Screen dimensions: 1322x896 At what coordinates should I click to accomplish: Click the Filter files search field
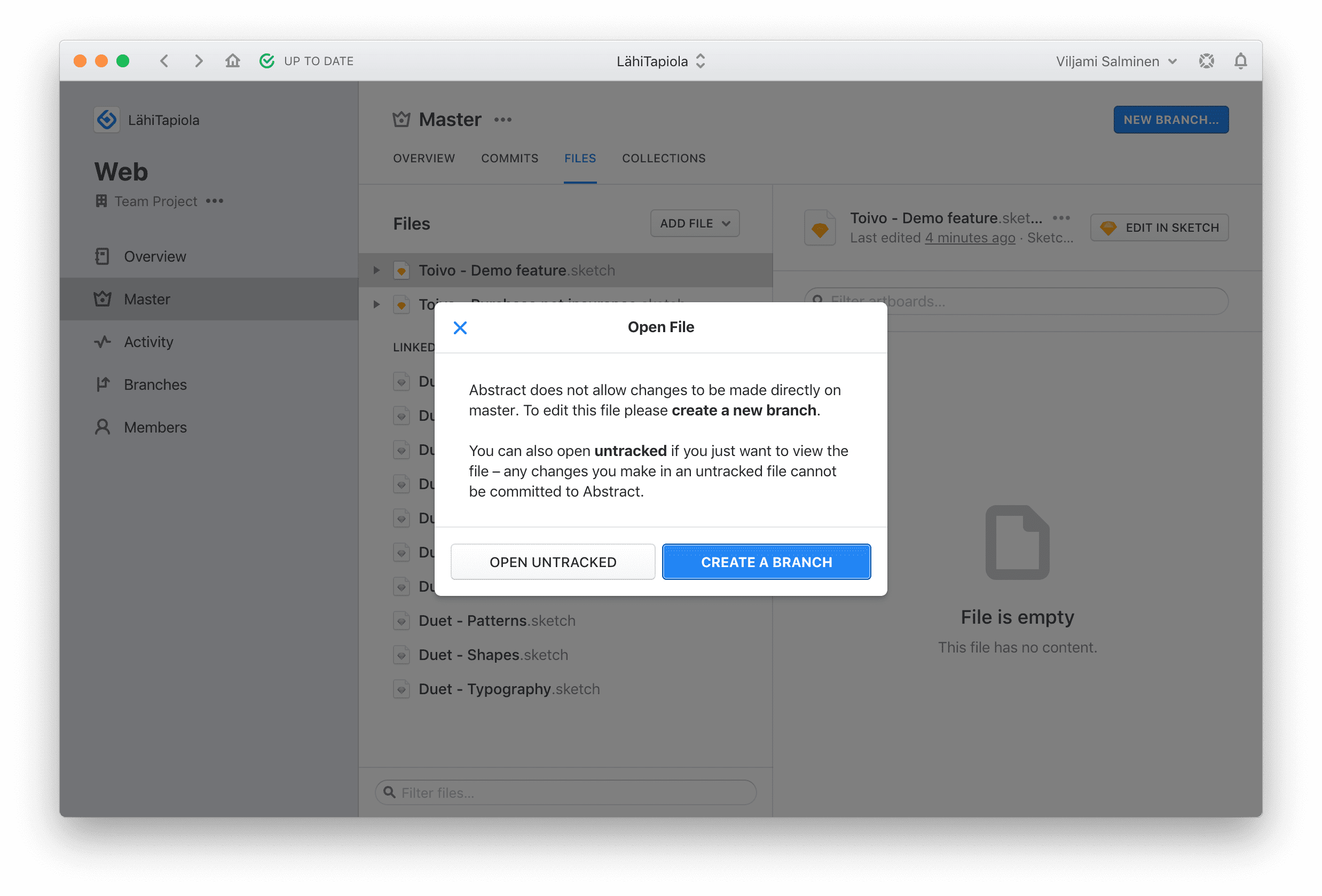[565, 792]
